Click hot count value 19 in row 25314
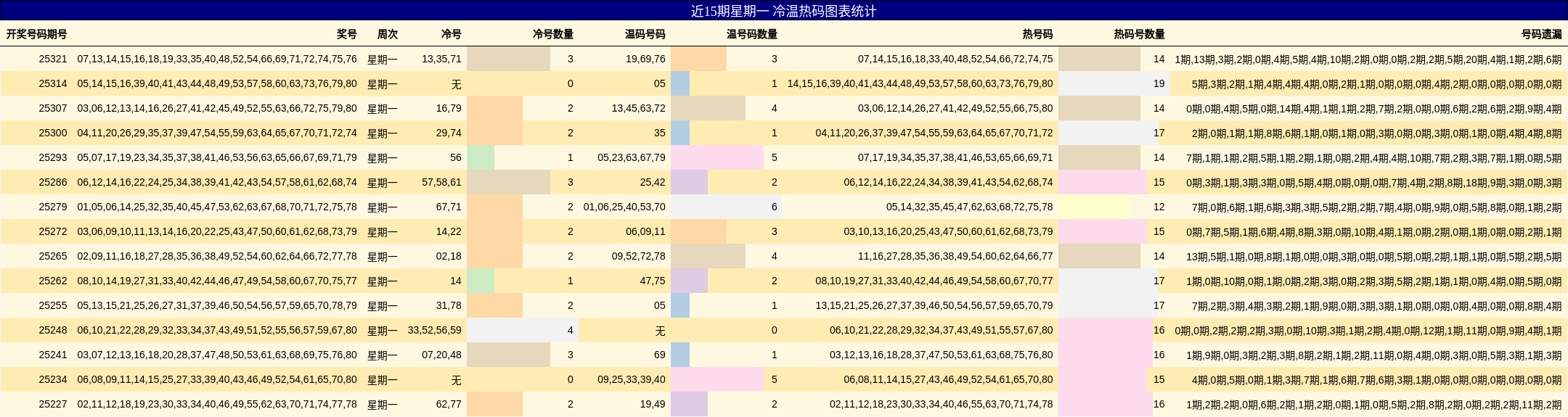This screenshot has height=417, width=1568. pos(1159,83)
